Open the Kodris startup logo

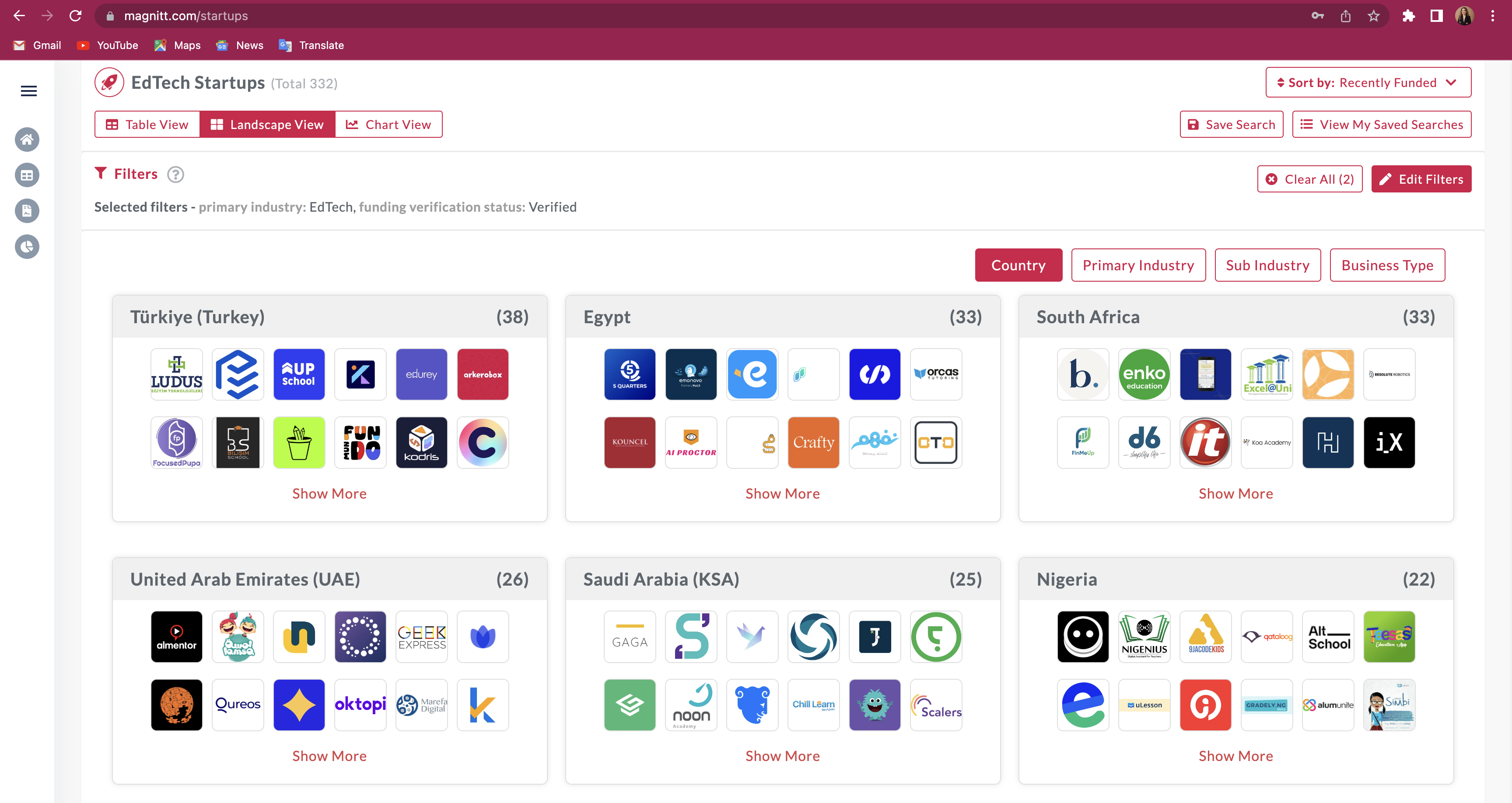coord(421,443)
